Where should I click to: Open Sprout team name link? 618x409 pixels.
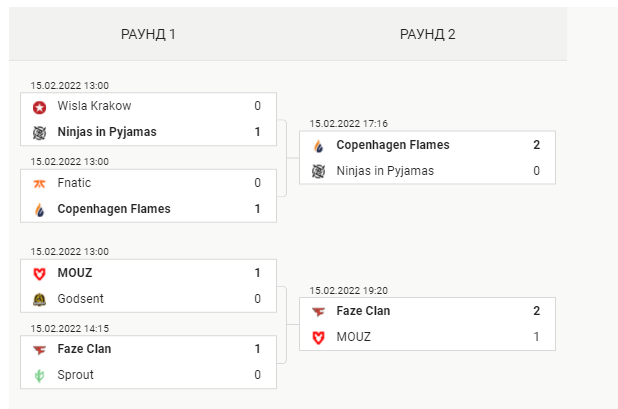pos(76,375)
